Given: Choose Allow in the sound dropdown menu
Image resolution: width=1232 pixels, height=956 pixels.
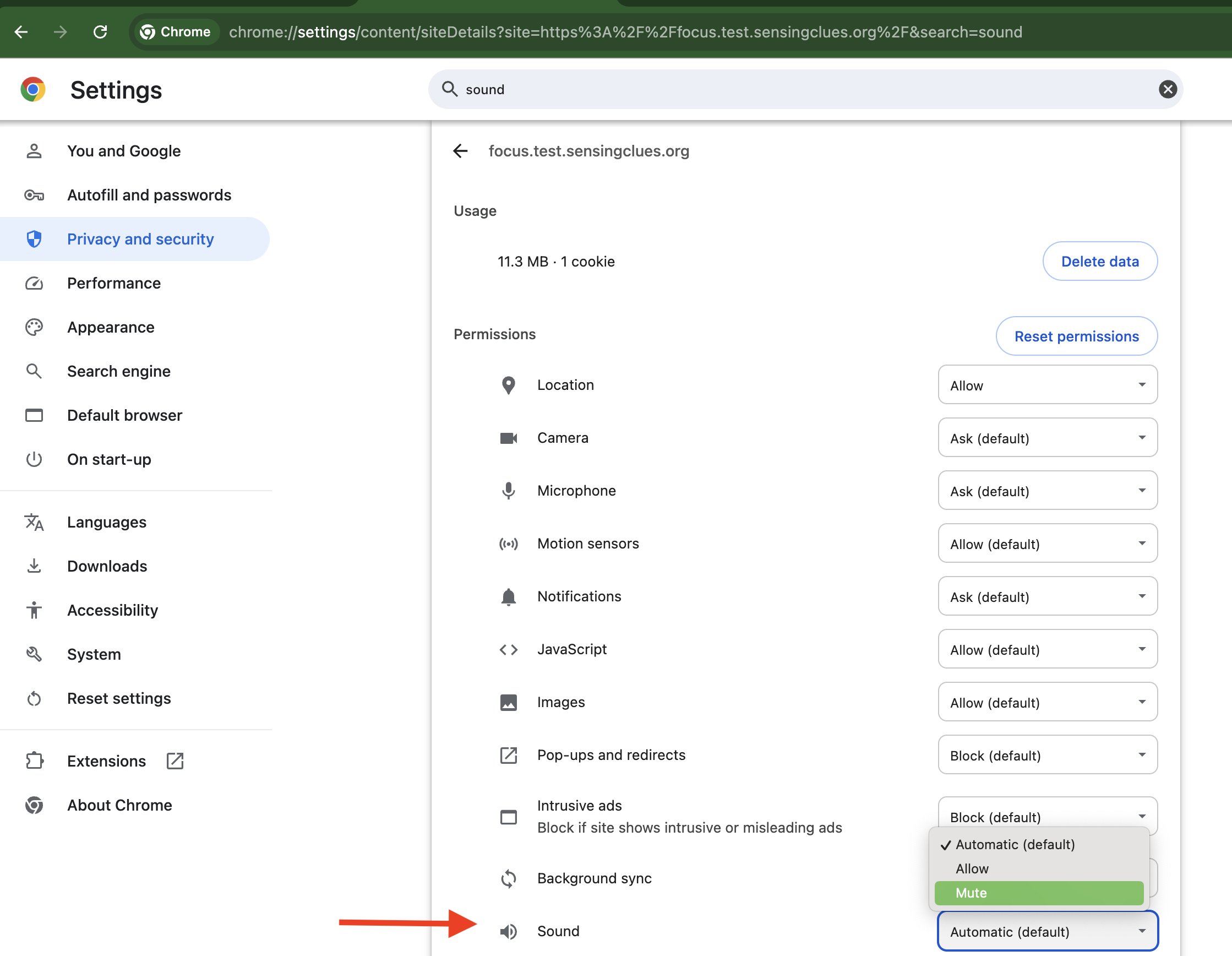Looking at the screenshot, I should pyautogui.click(x=972, y=868).
